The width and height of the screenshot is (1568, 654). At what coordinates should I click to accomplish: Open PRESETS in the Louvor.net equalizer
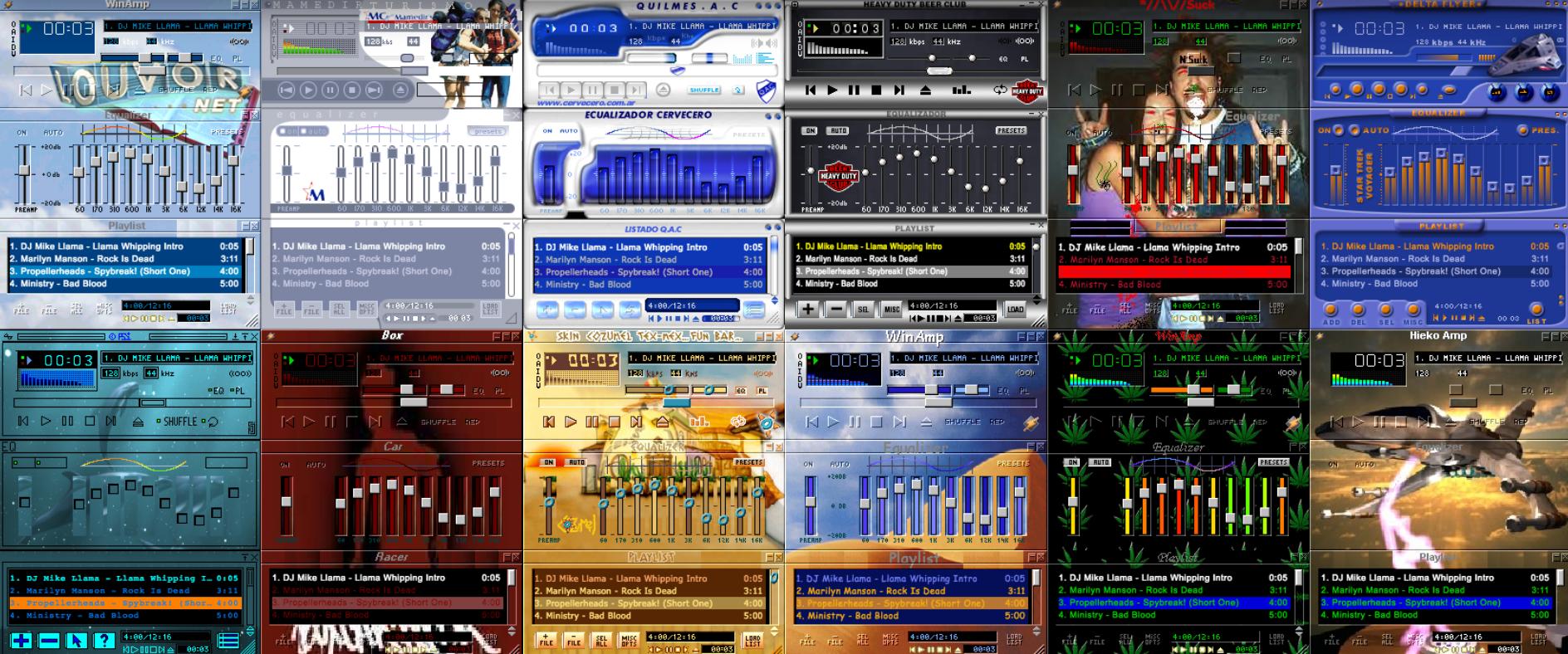[227, 131]
